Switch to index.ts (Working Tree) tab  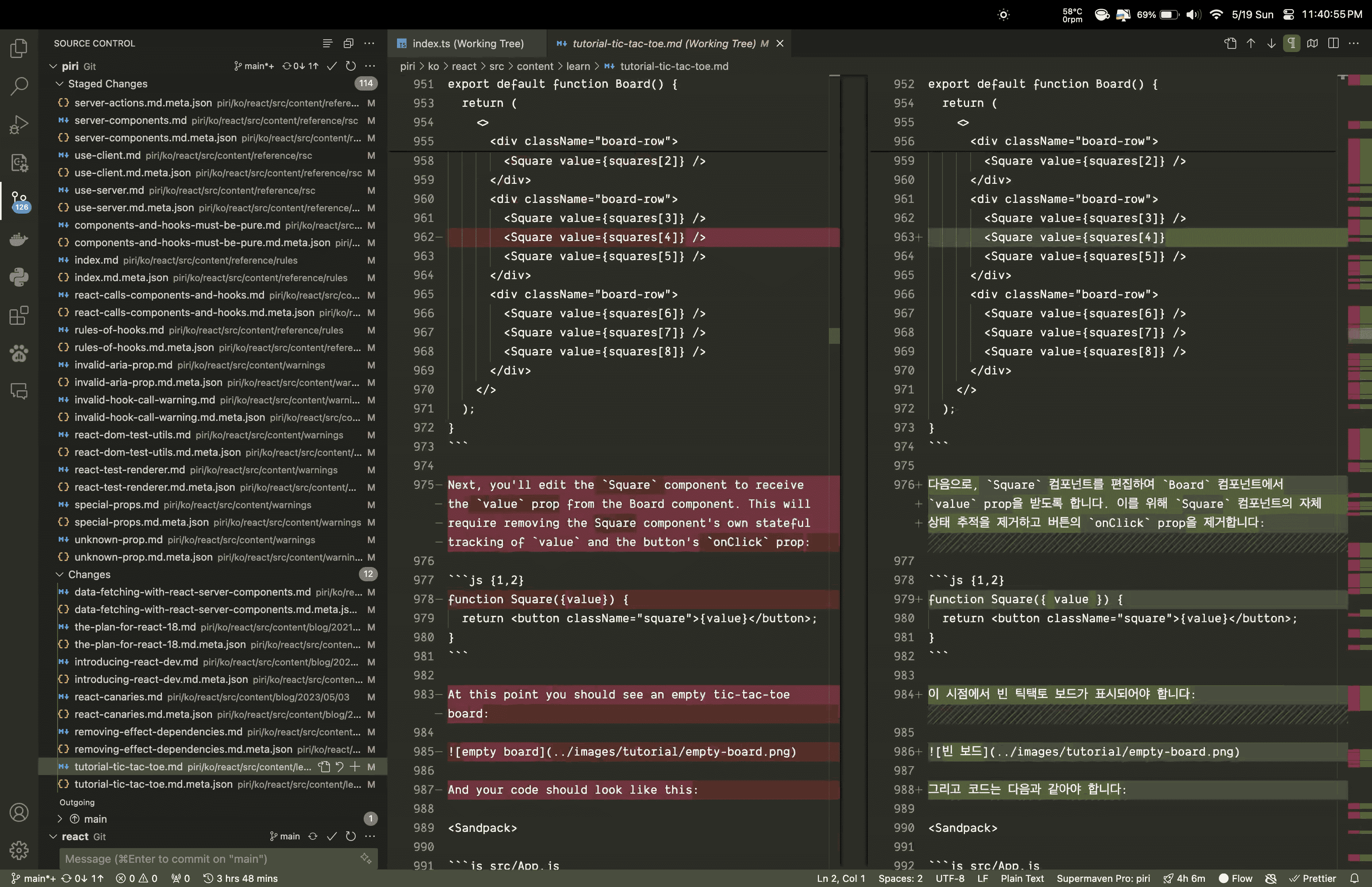pyautogui.click(x=468, y=44)
